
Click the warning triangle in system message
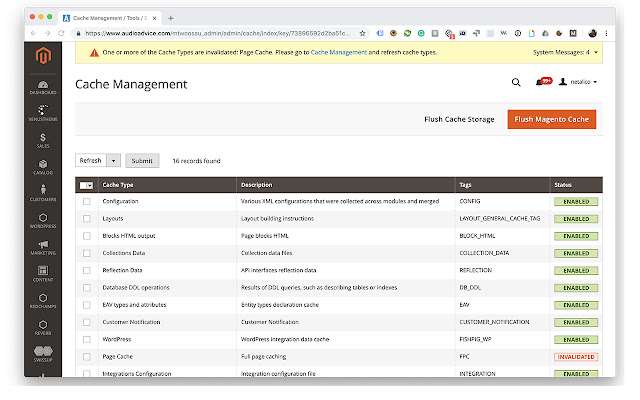click(94, 53)
